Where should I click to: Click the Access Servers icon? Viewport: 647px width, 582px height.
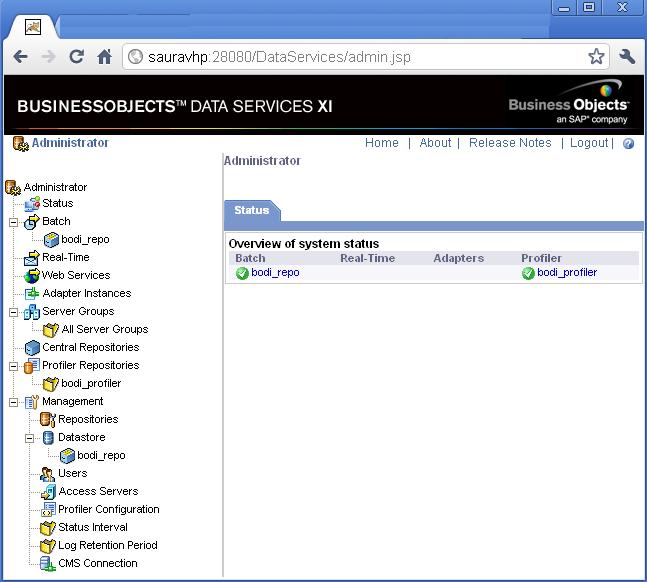pos(48,492)
